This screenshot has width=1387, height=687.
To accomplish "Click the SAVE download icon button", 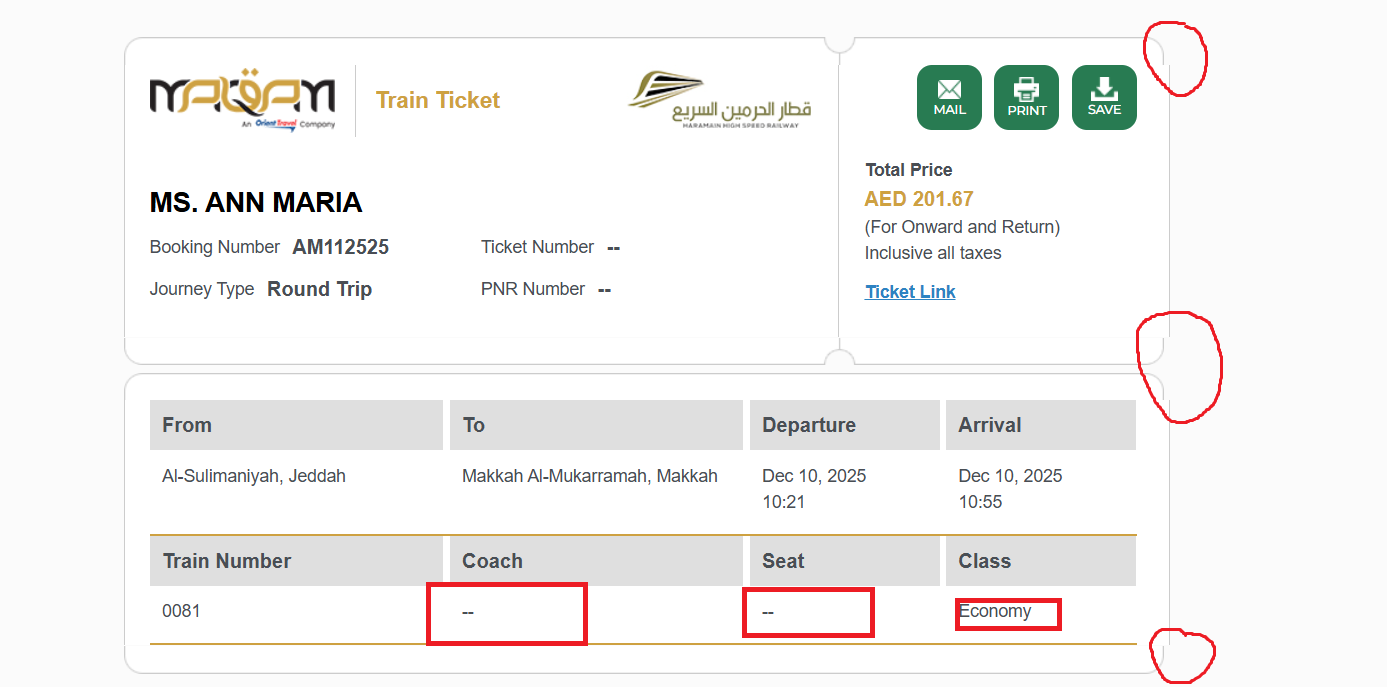I will [1104, 97].
